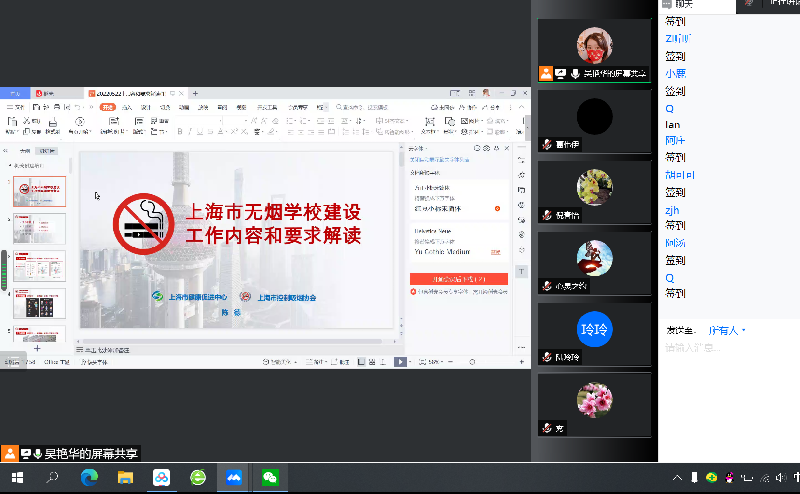The image size is (800, 494).
Task: Click the Picture insert icon in ribbon
Action: point(464,121)
